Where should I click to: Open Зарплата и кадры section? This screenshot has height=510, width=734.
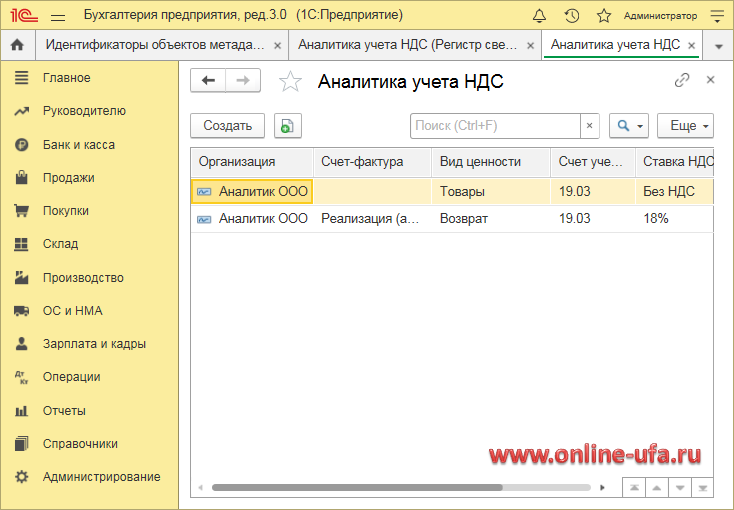pos(94,344)
